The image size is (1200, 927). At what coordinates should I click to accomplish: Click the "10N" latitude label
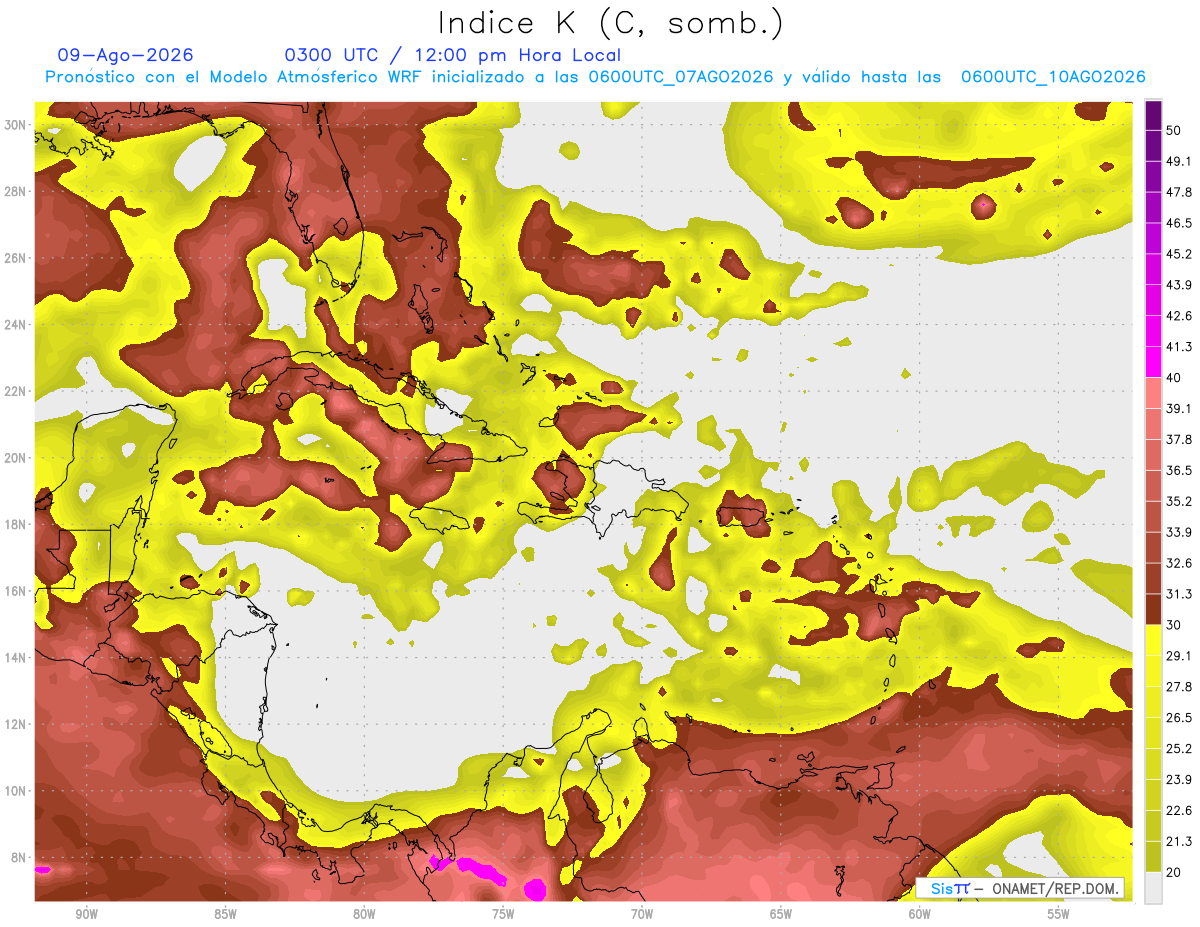(x=17, y=791)
